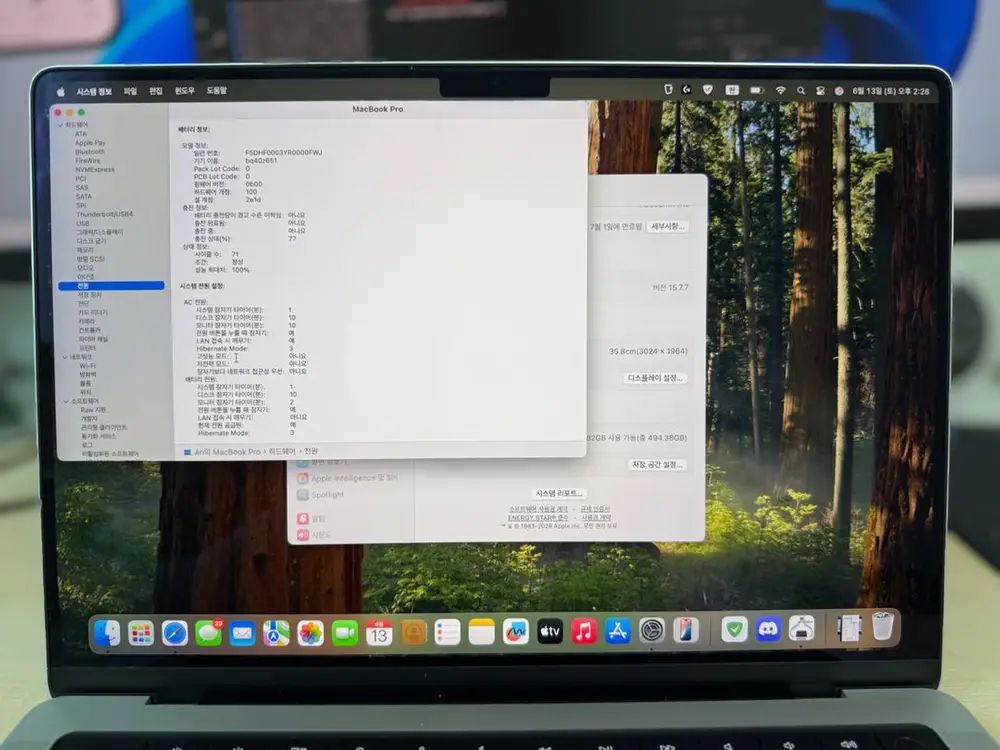
Task: Open the 편집 menu
Action: coord(156,91)
